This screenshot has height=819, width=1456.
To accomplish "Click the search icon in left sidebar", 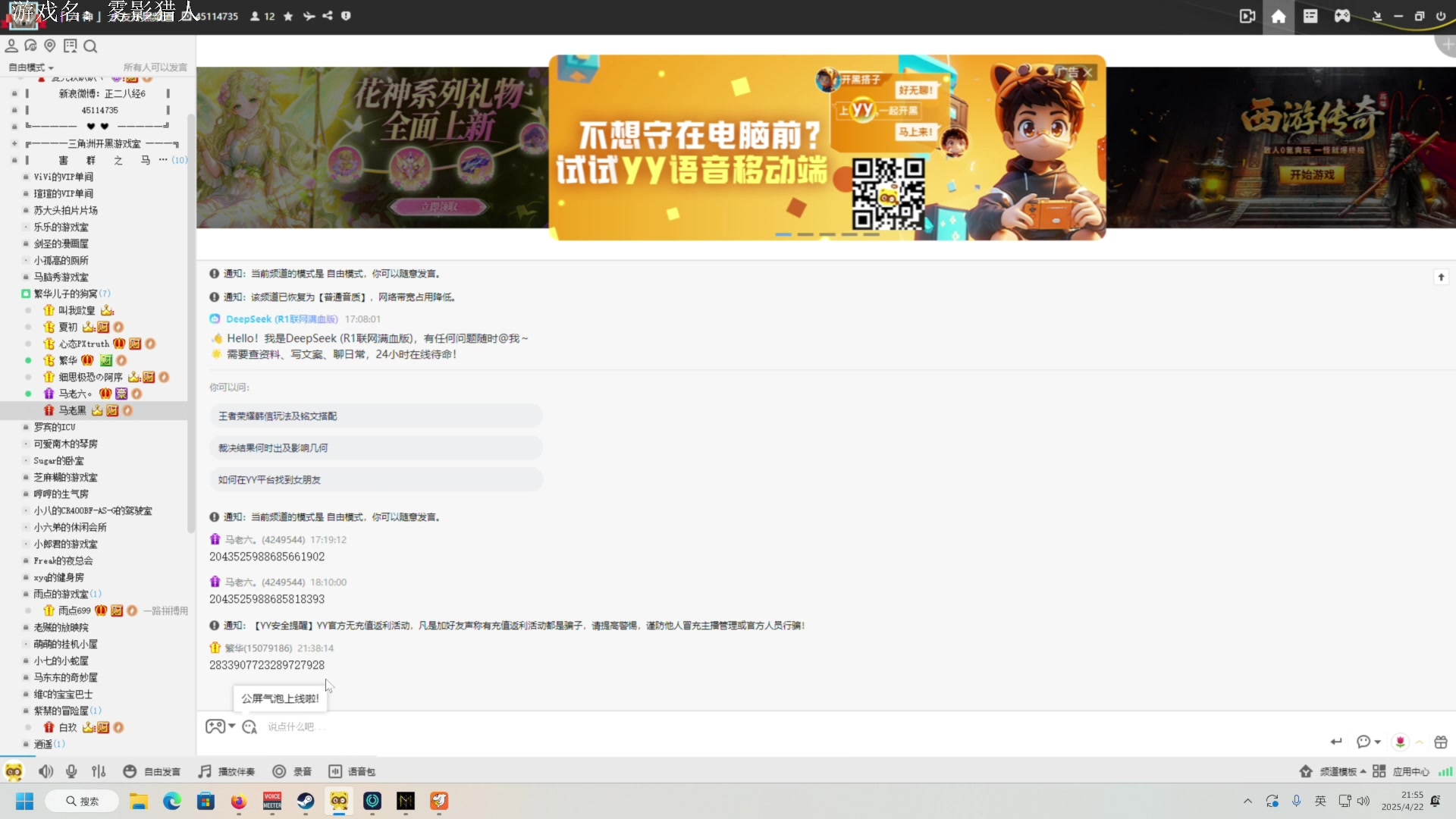I will click(x=90, y=46).
